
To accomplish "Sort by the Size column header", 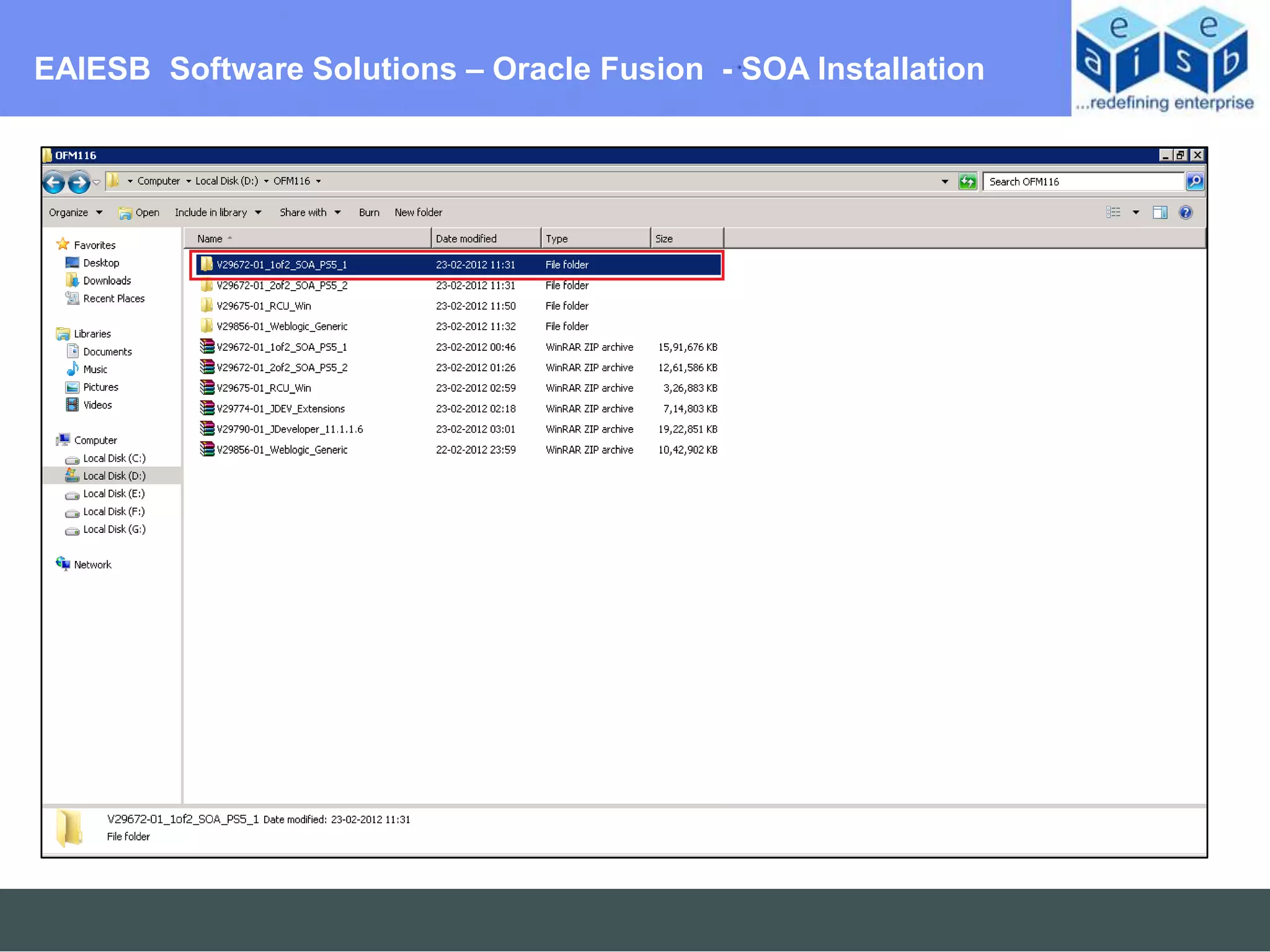I will coord(687,239).
